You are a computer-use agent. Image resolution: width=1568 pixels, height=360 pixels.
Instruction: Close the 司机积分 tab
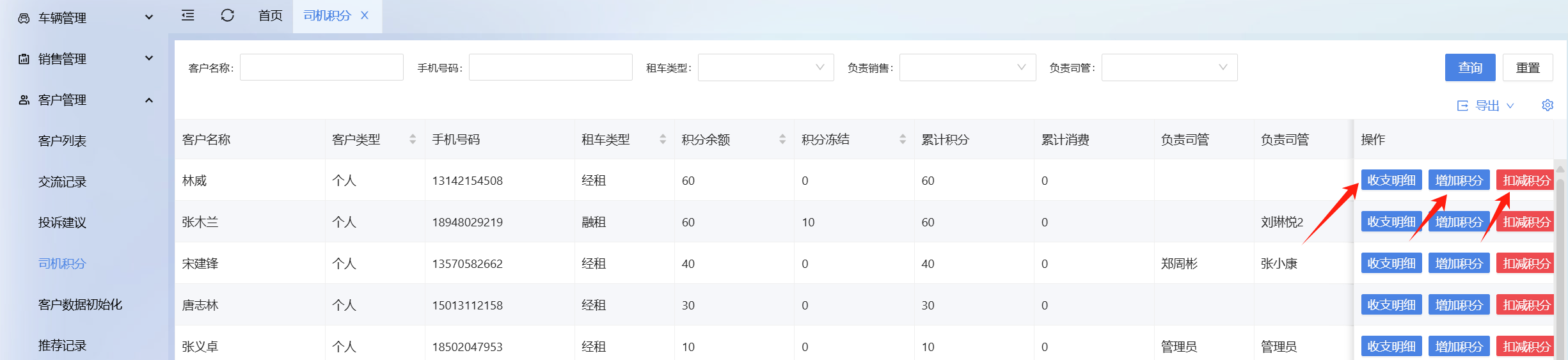tap(365, 15)
